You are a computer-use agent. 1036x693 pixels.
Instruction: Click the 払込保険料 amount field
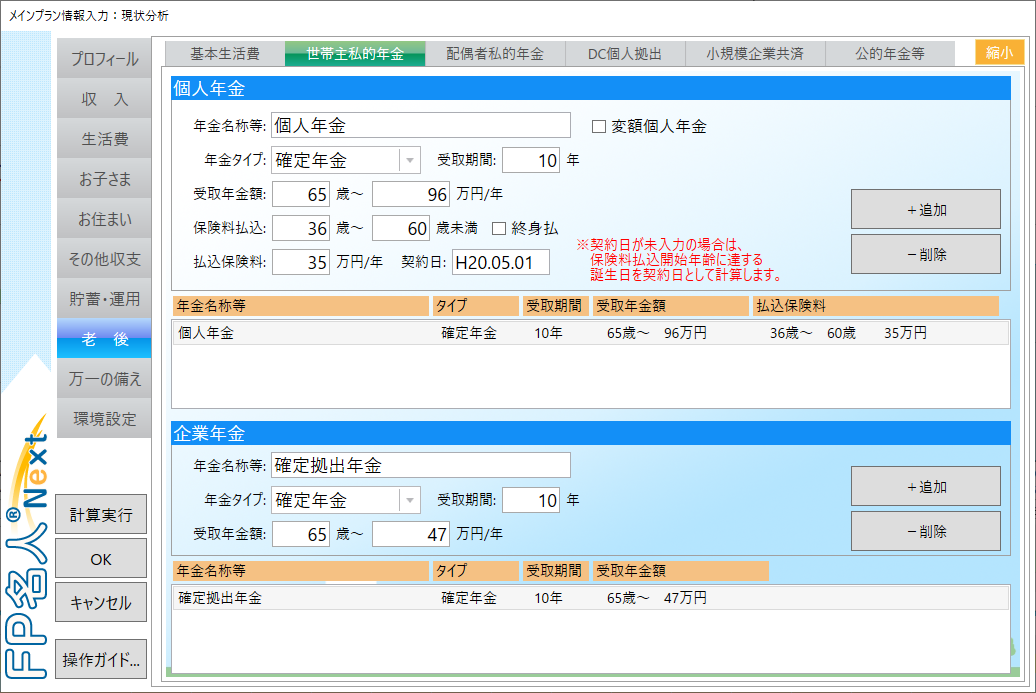coord(301,263)
